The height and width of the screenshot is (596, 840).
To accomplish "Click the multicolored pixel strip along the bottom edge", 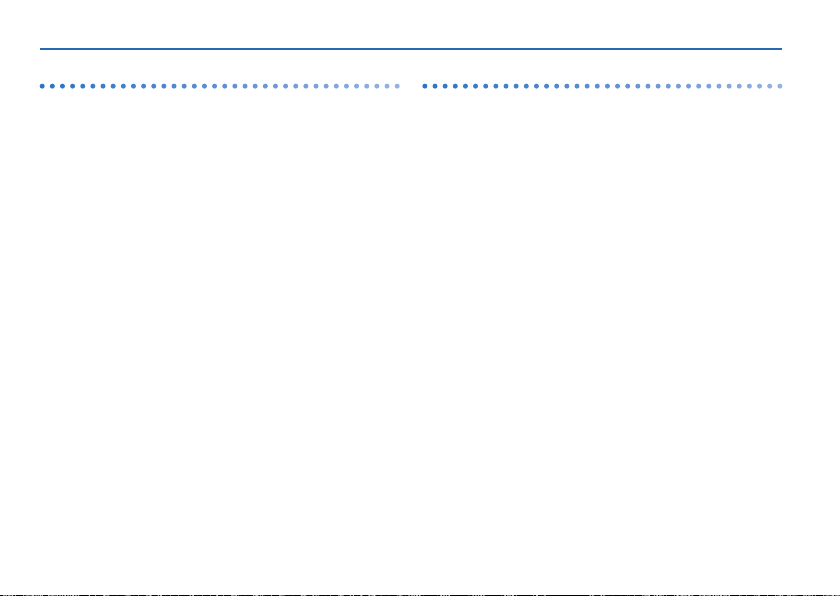I will pyautogui.click(x=420, y=594).
